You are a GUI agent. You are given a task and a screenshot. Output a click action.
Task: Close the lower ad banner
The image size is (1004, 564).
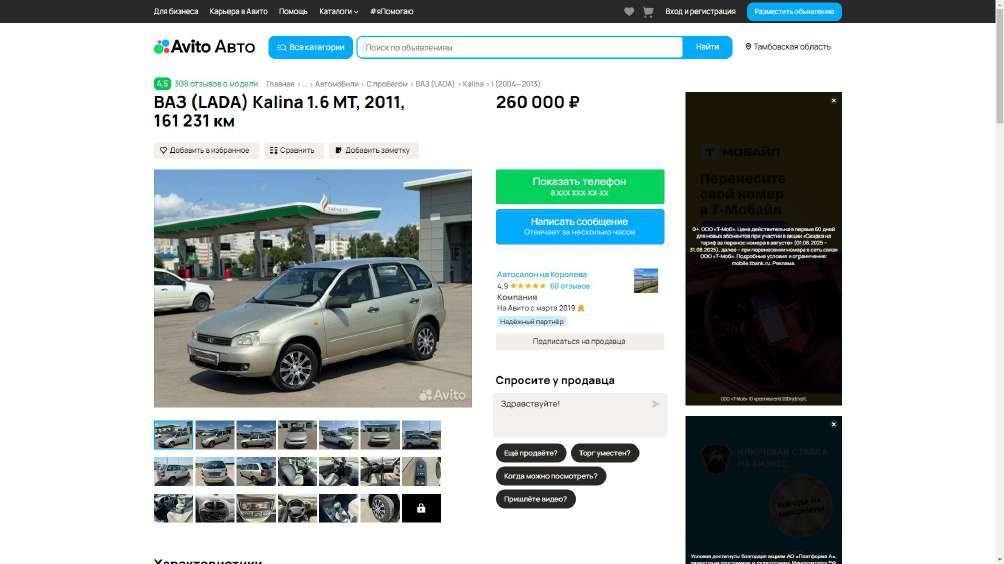tap(834, 424)
